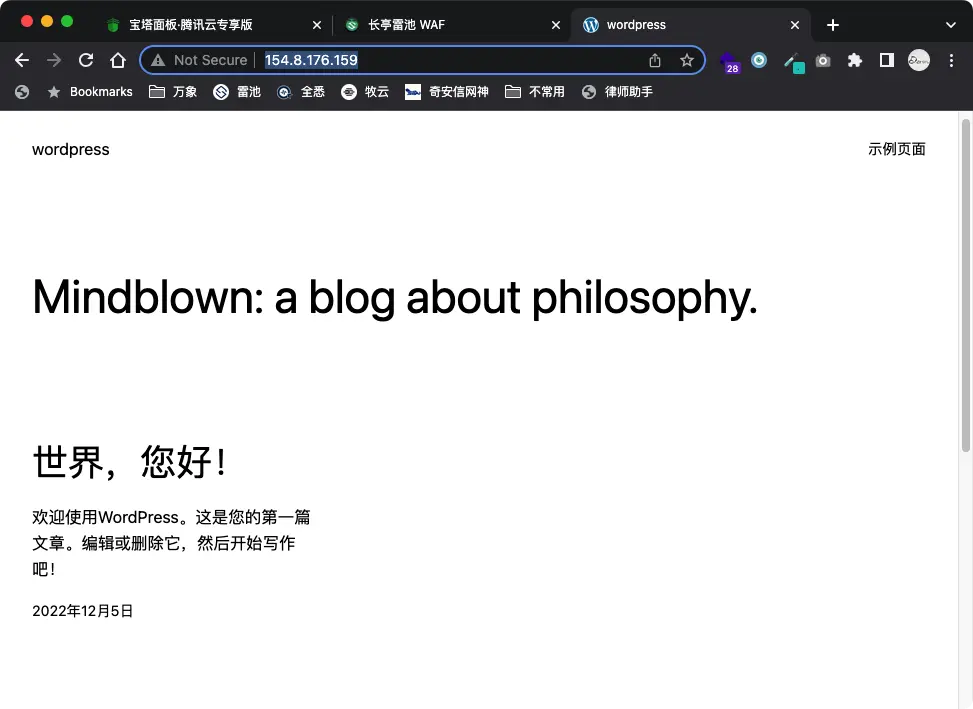This screenshot has width=973, height=709.
Task: Click the camera screenshot extension
Action: [823, 60]
